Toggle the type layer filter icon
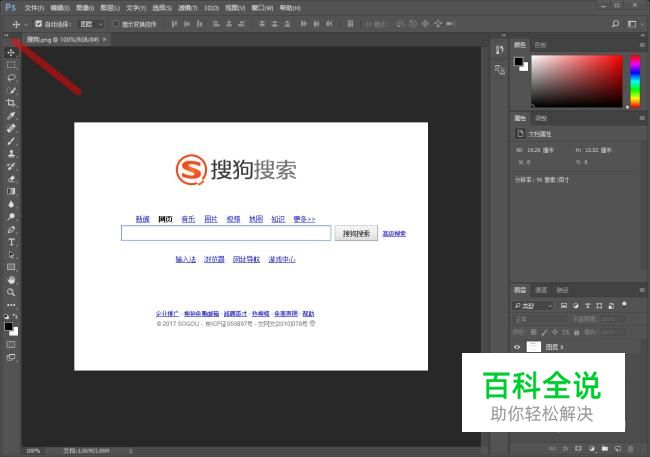 coord(587,306)
